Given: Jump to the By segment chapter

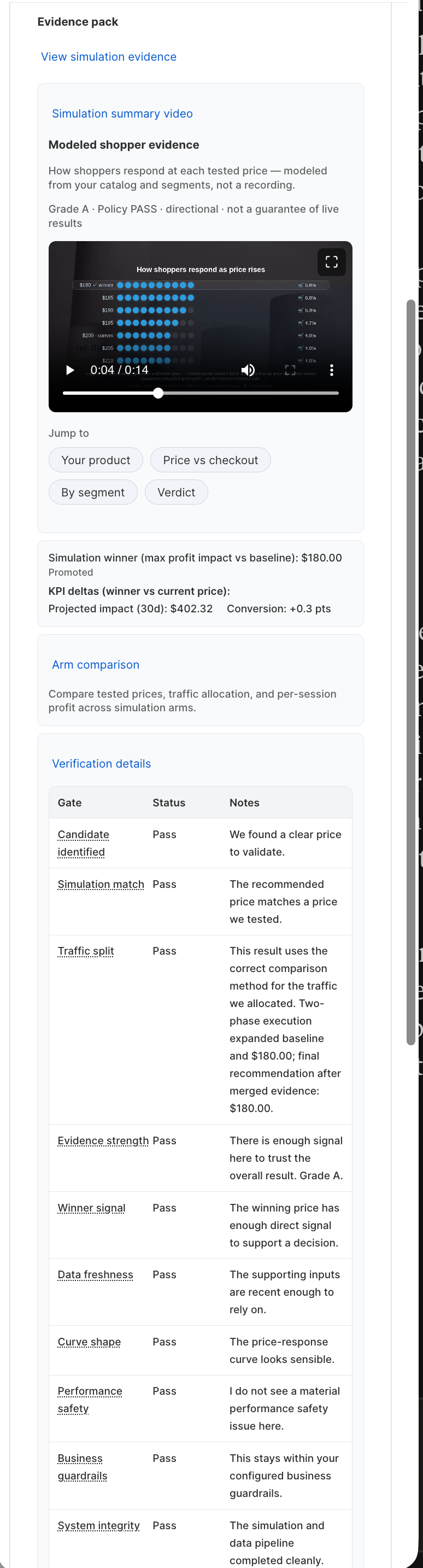Looking at the screenshot, I should 93,493.
